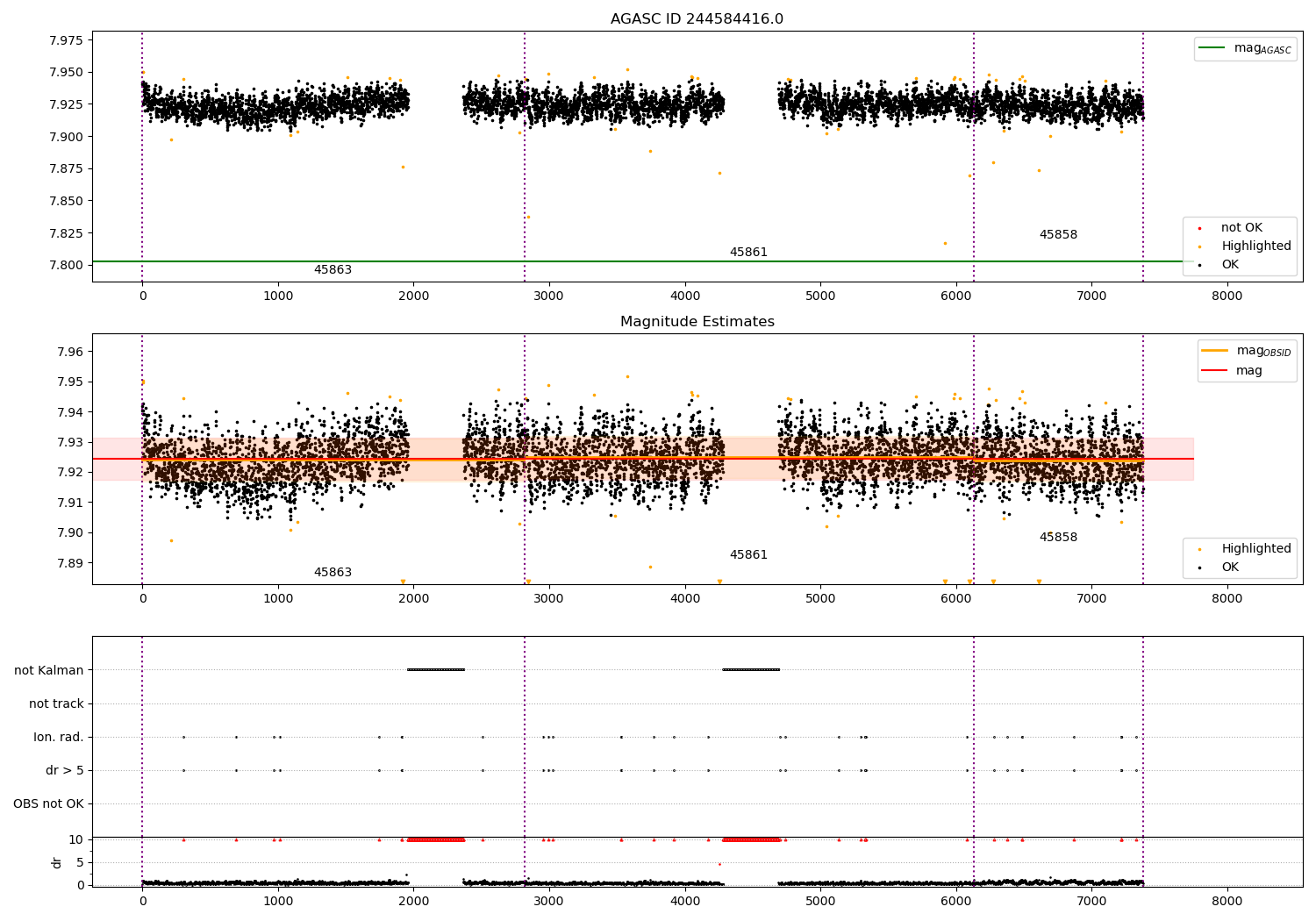Image resolution: width=1316 pixels, height=921 pixels.
Task: Click the 7.89 y-axis tick label
Action: pos(70,563)
